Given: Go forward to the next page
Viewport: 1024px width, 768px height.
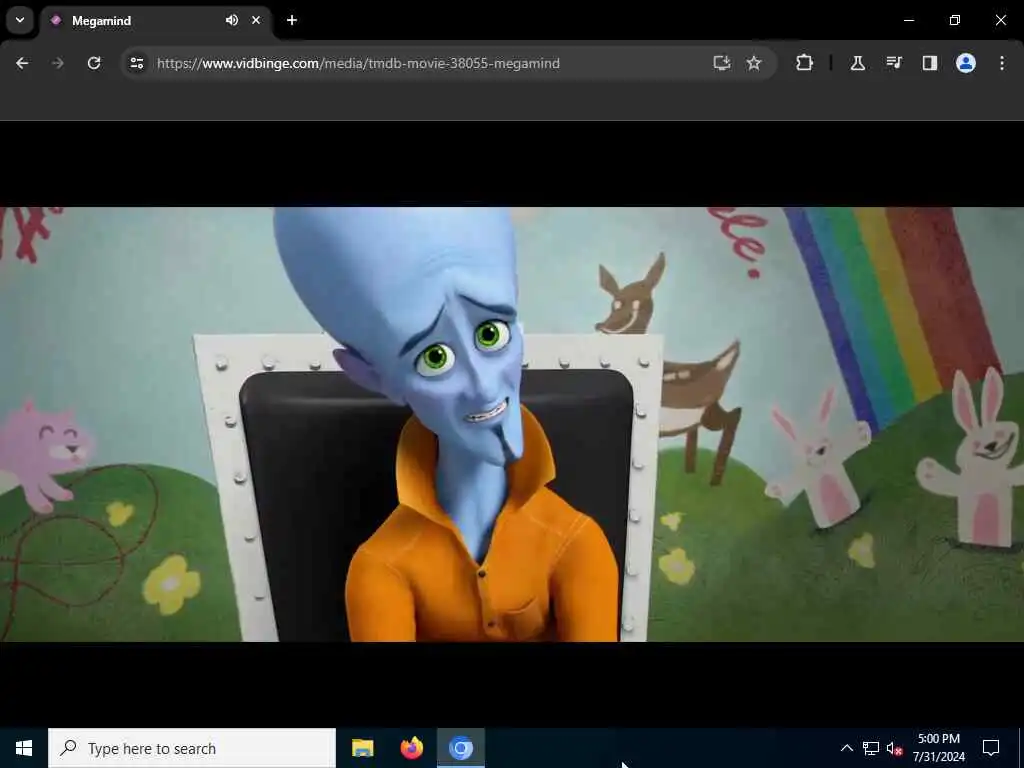Looking at the screenshot, I should pos(58,63).
